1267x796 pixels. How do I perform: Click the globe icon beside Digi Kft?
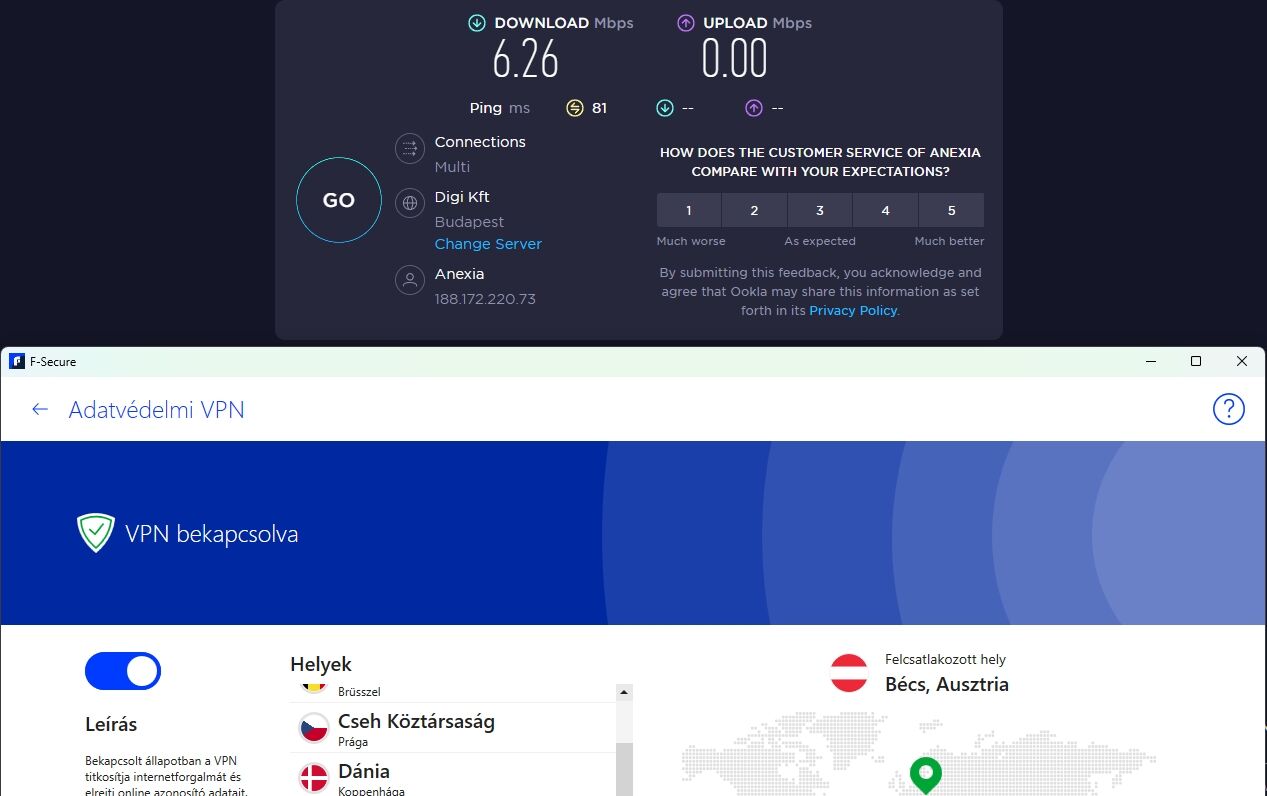pyautogui.click(x=409, y=204)
